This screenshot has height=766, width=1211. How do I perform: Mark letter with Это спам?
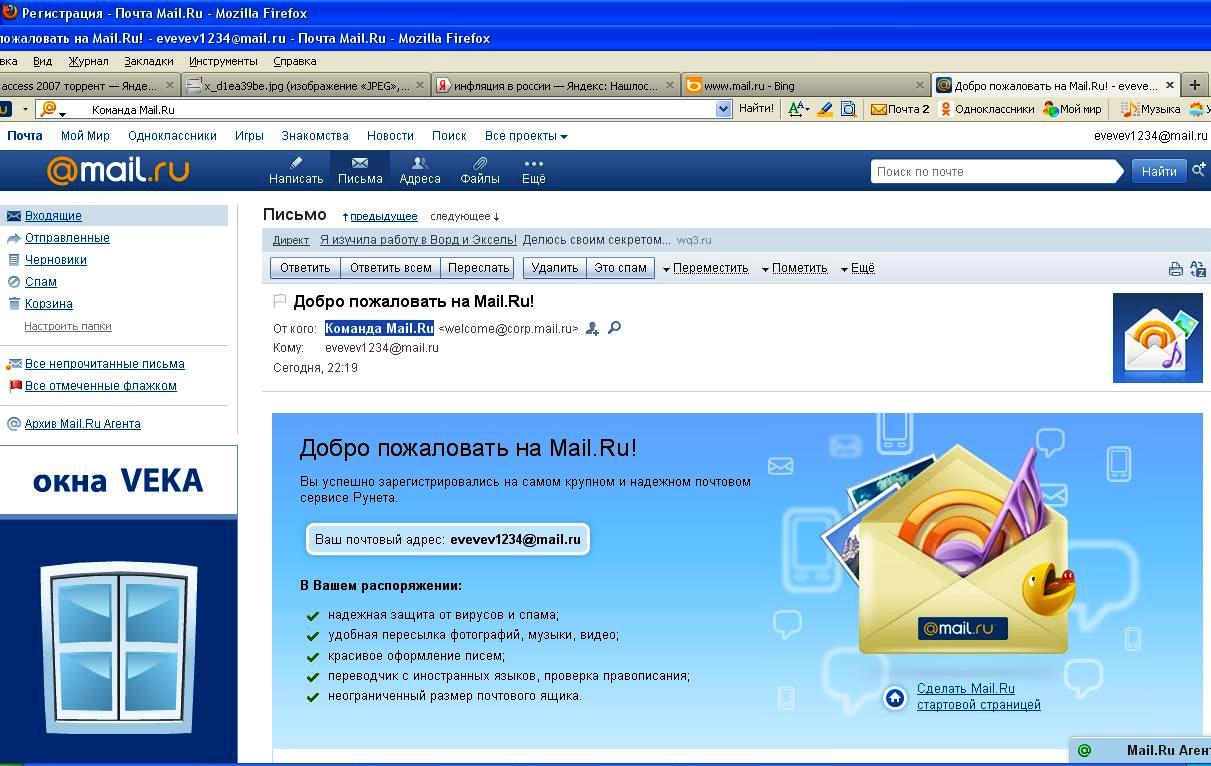(x=620, y=268)
